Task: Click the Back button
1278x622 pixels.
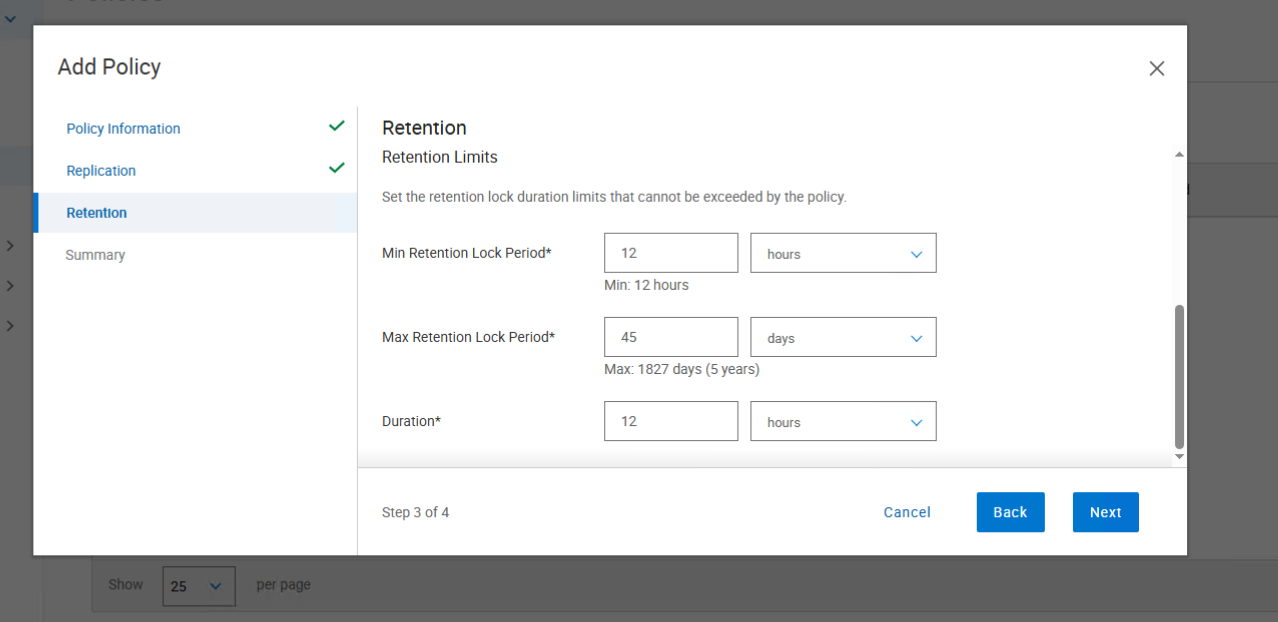Action: tap(1010, 512)
